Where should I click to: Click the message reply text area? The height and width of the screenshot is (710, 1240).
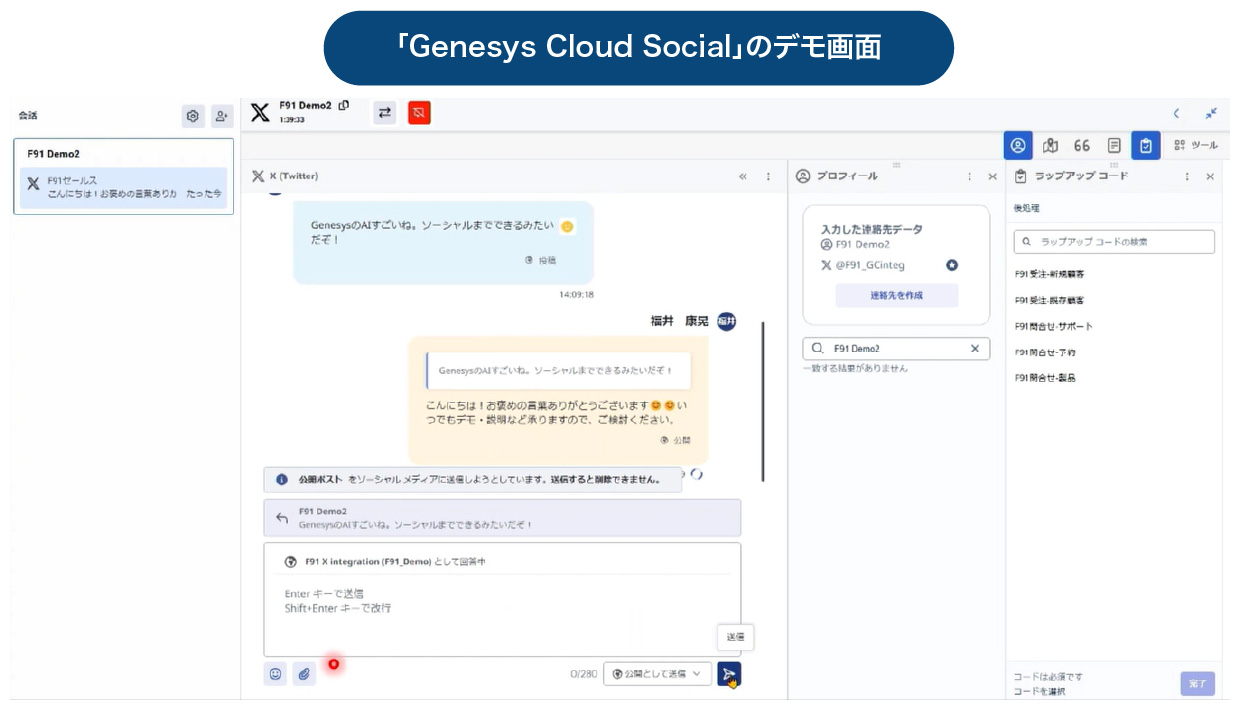pyautogui.click(x=502, y=612)
